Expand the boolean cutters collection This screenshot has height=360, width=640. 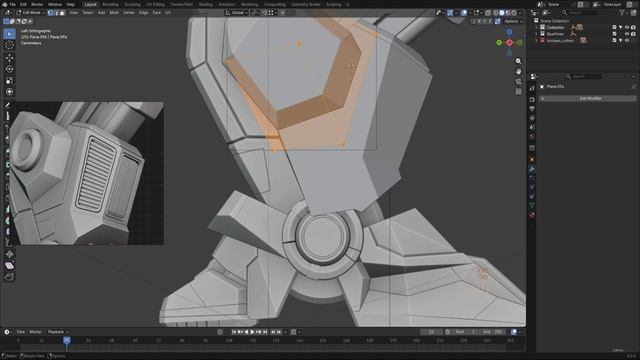[536, 40]
